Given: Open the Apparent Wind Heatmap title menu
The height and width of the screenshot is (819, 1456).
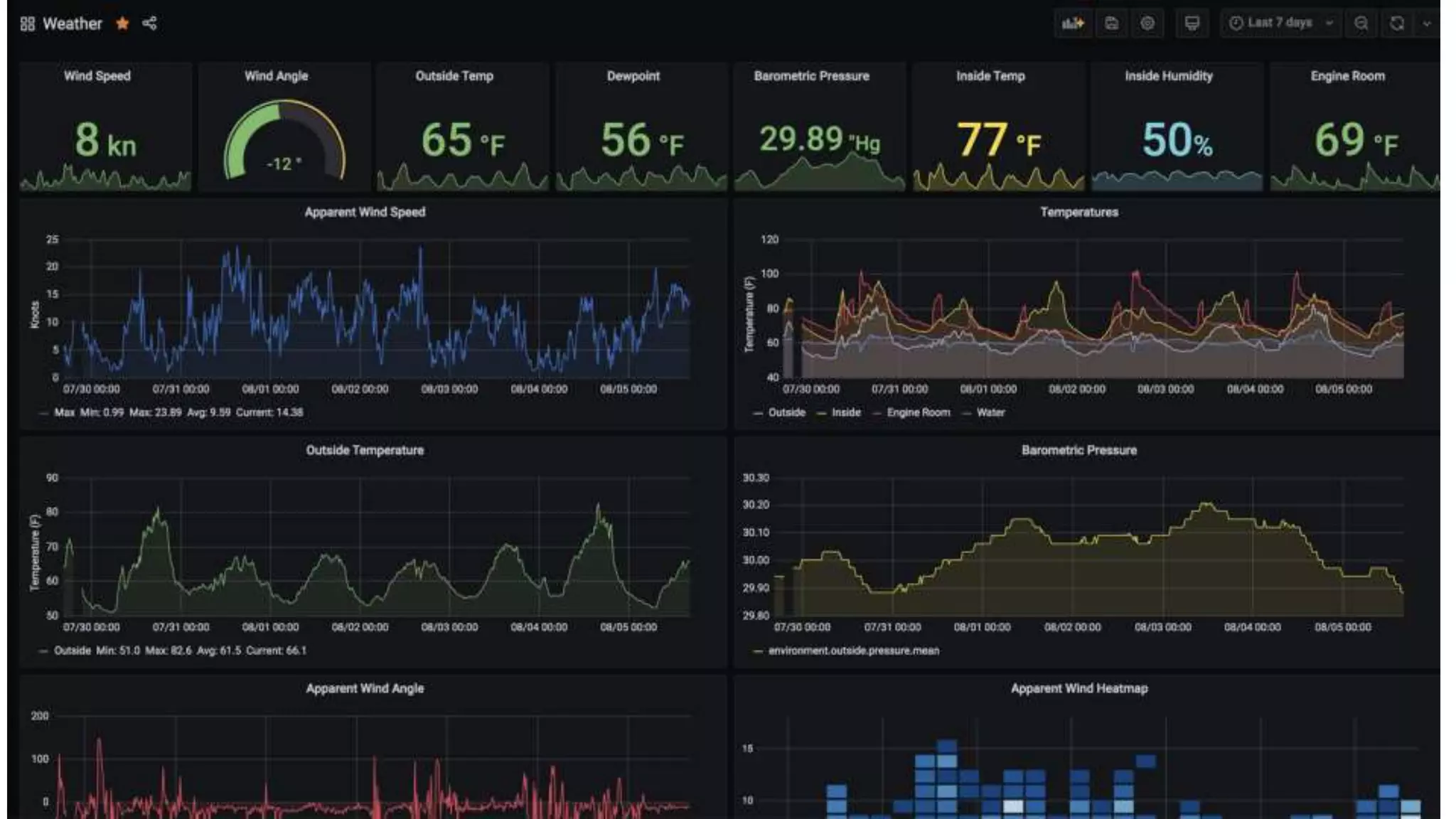Looking at the screenshot, I should click(1078, 688).
